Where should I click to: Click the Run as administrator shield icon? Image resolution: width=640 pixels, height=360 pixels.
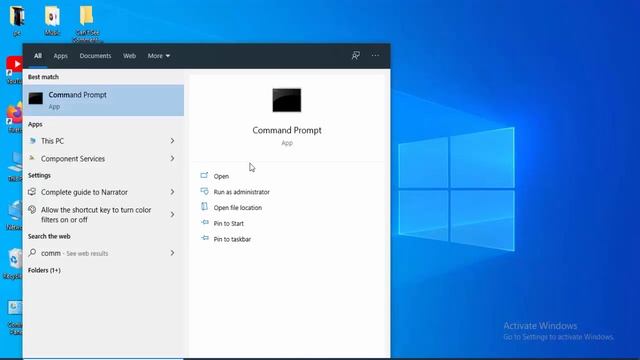click(x=204, y=191)
